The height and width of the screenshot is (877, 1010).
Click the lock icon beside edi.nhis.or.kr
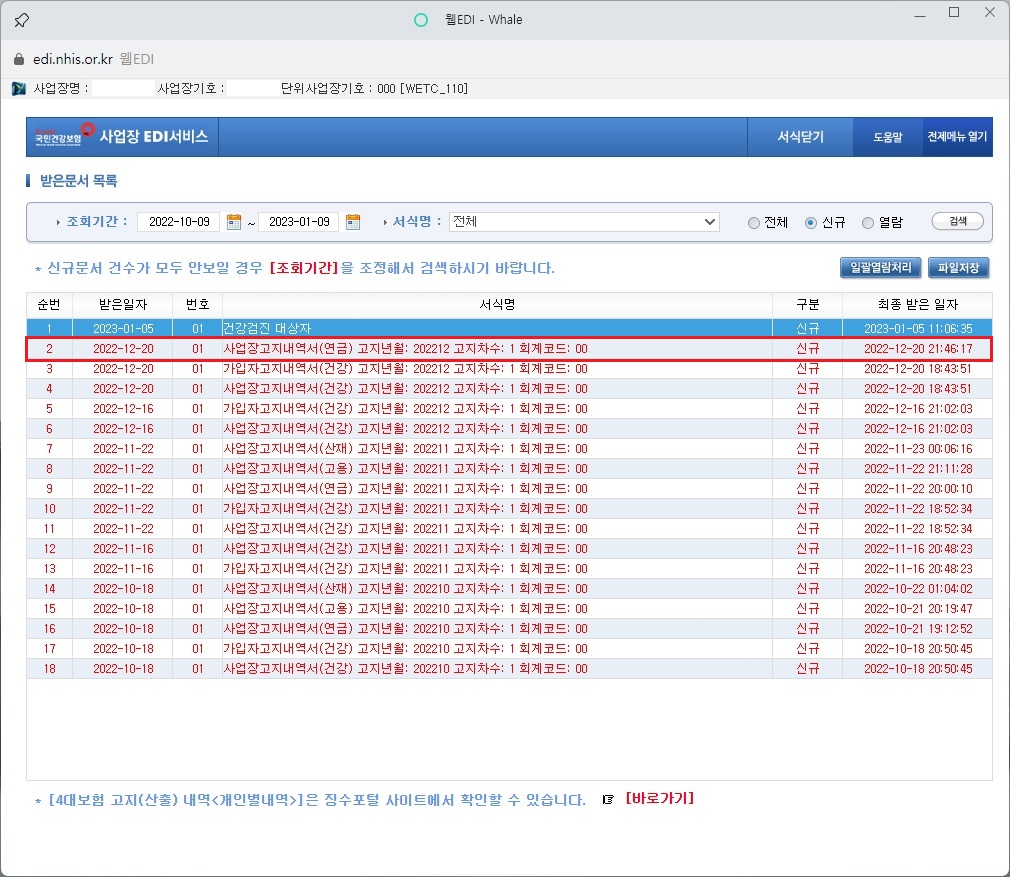pos(19,59)
